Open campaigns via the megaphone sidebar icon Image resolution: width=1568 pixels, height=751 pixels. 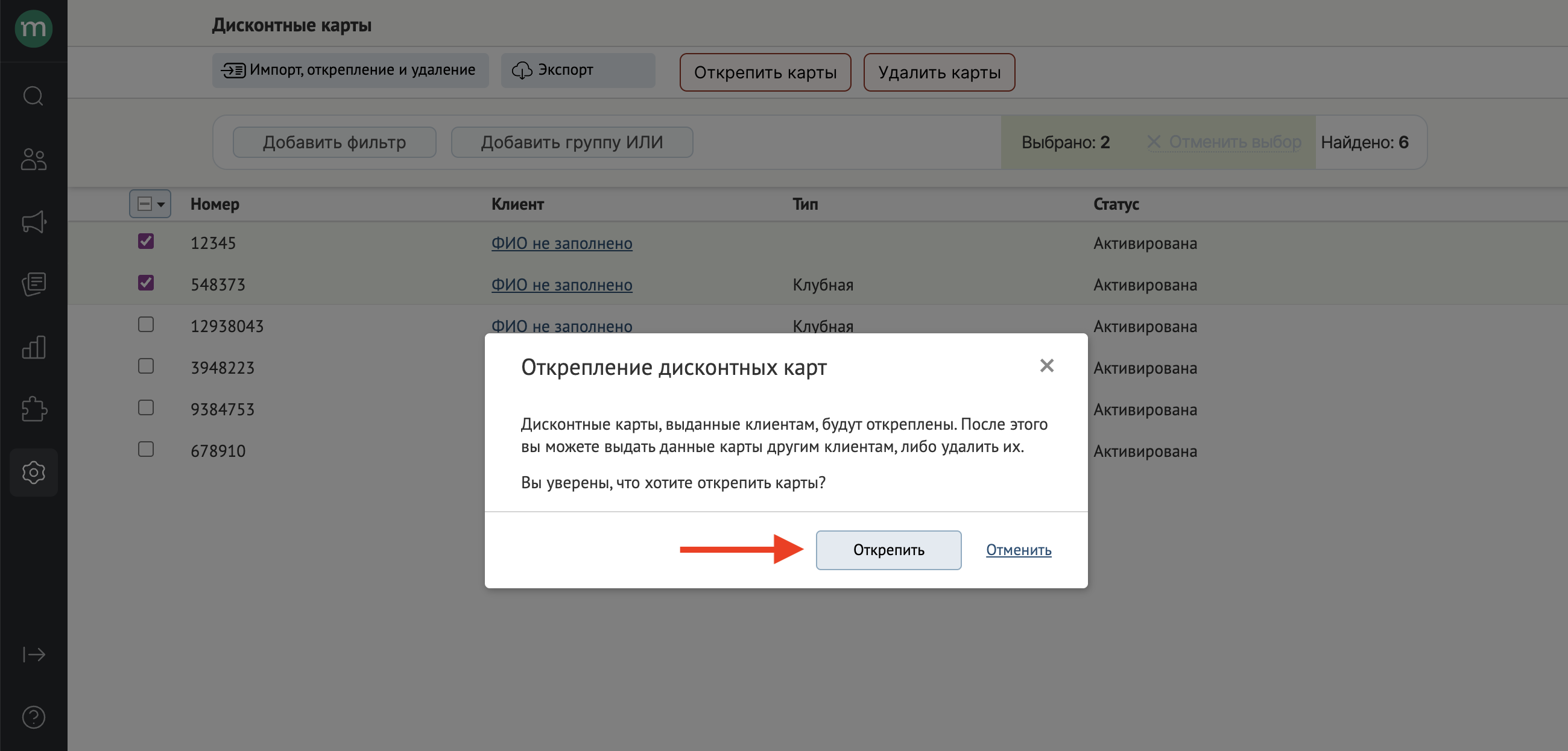point(34,222)
